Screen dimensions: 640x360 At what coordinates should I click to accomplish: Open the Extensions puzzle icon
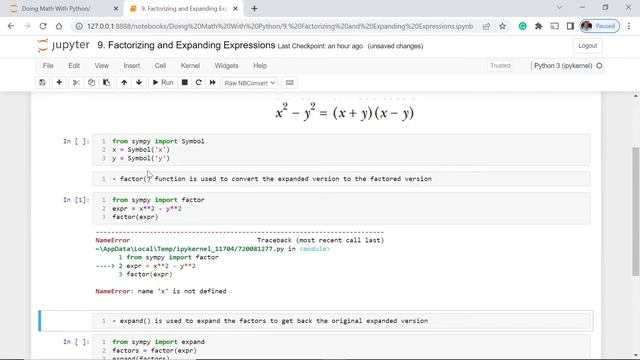(538, 26)
